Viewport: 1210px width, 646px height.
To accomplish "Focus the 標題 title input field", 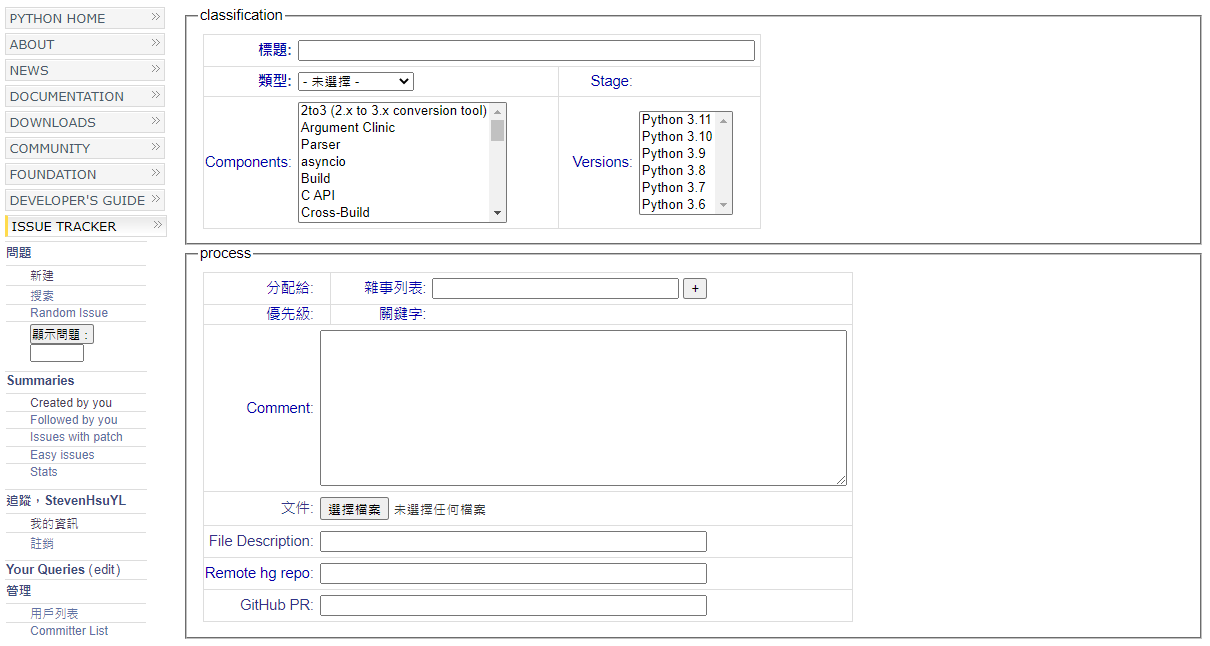I will [x=526, y=51].
